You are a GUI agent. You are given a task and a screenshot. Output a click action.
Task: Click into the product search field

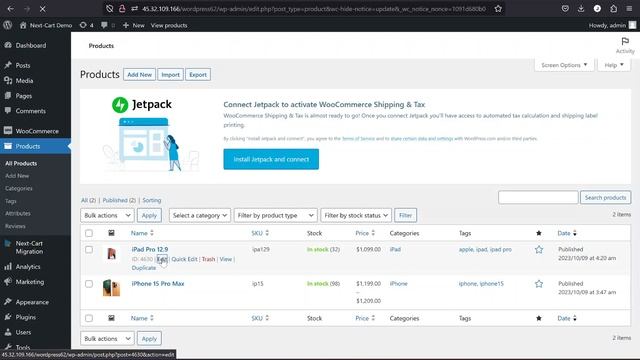tap(538, 198)
